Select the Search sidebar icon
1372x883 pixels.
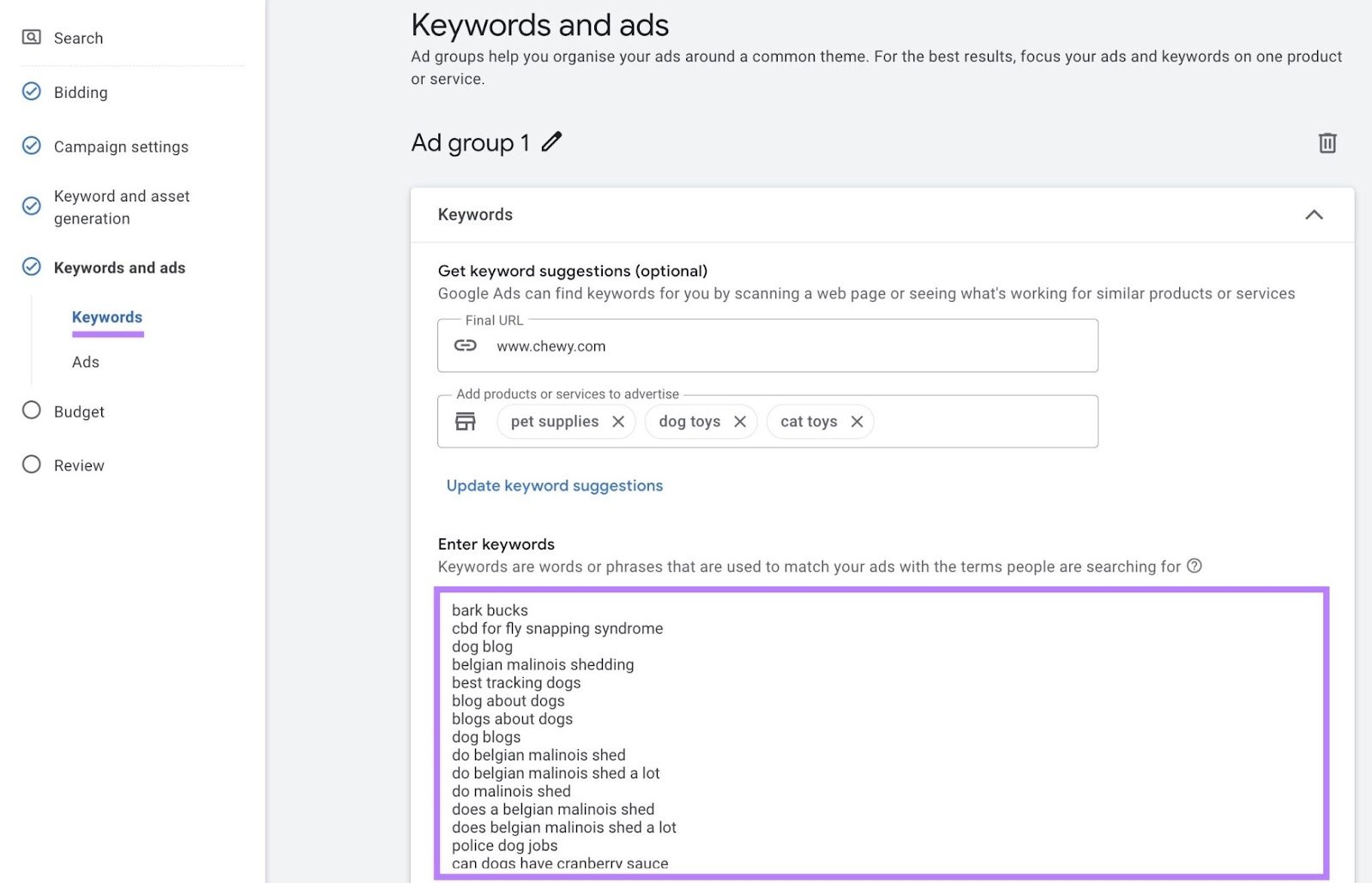pyautogui.click(x=31, y=38)
